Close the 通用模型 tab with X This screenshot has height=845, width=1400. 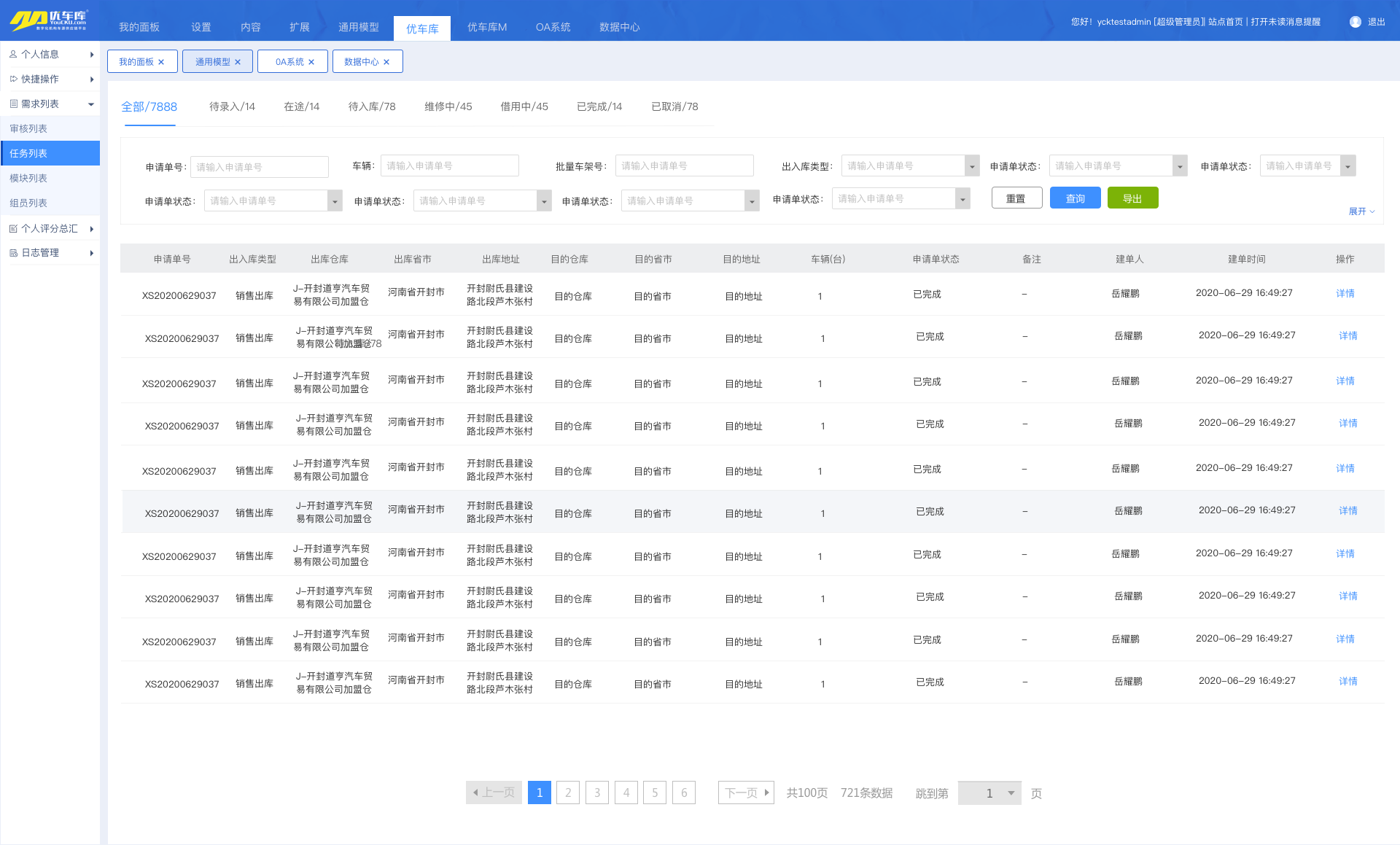238,62
